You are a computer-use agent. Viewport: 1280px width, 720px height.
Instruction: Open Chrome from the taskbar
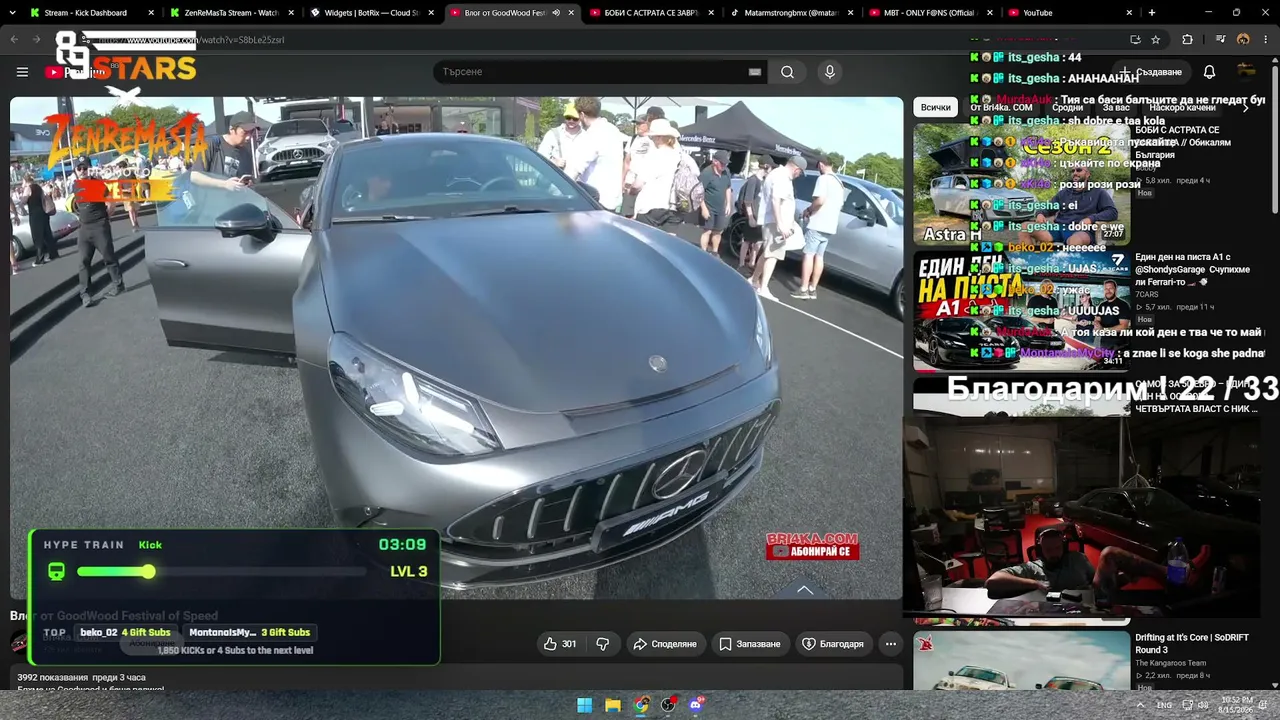641,705
